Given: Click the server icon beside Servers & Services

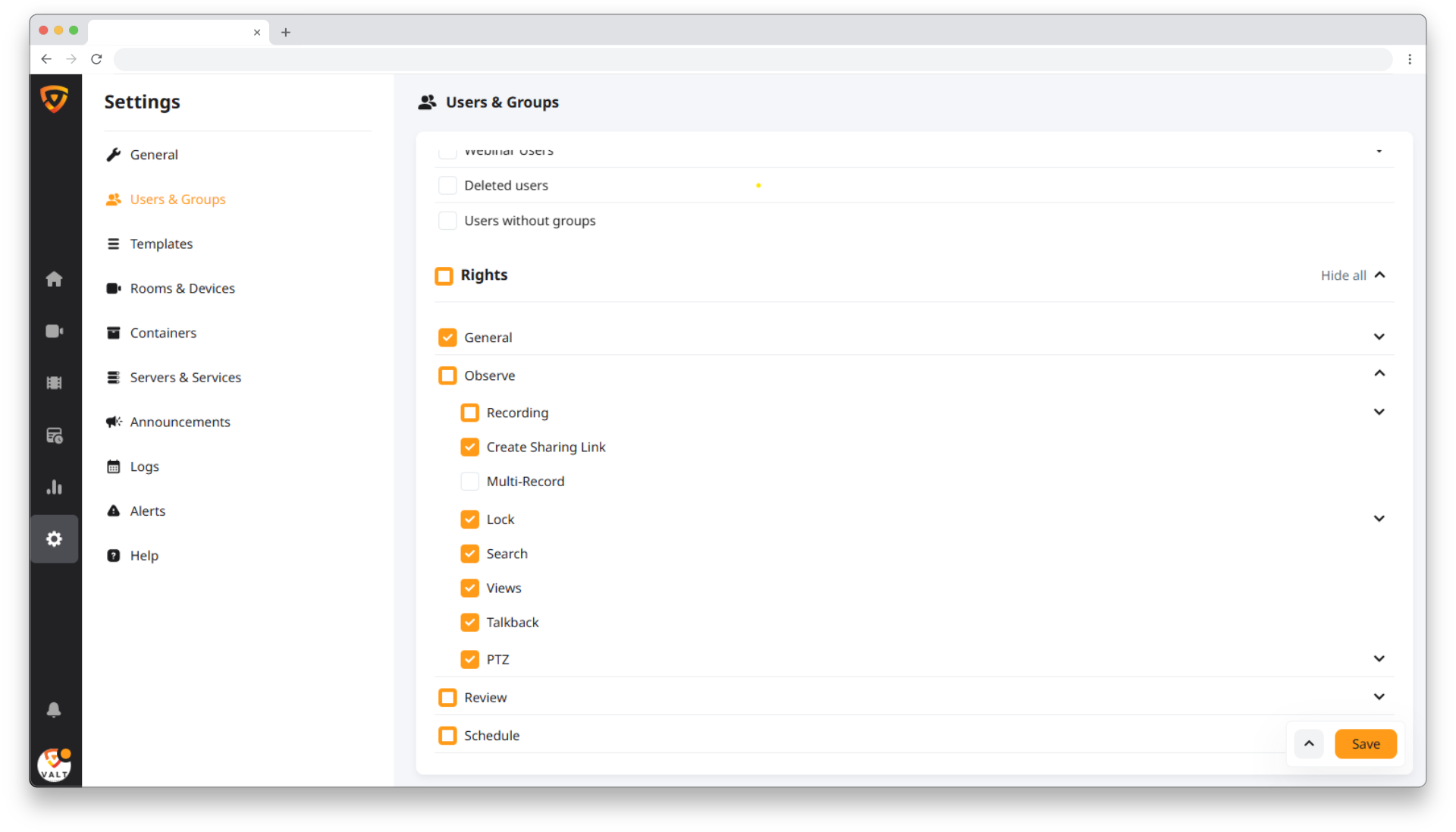Looking at the screenshot, I should 114,378.
